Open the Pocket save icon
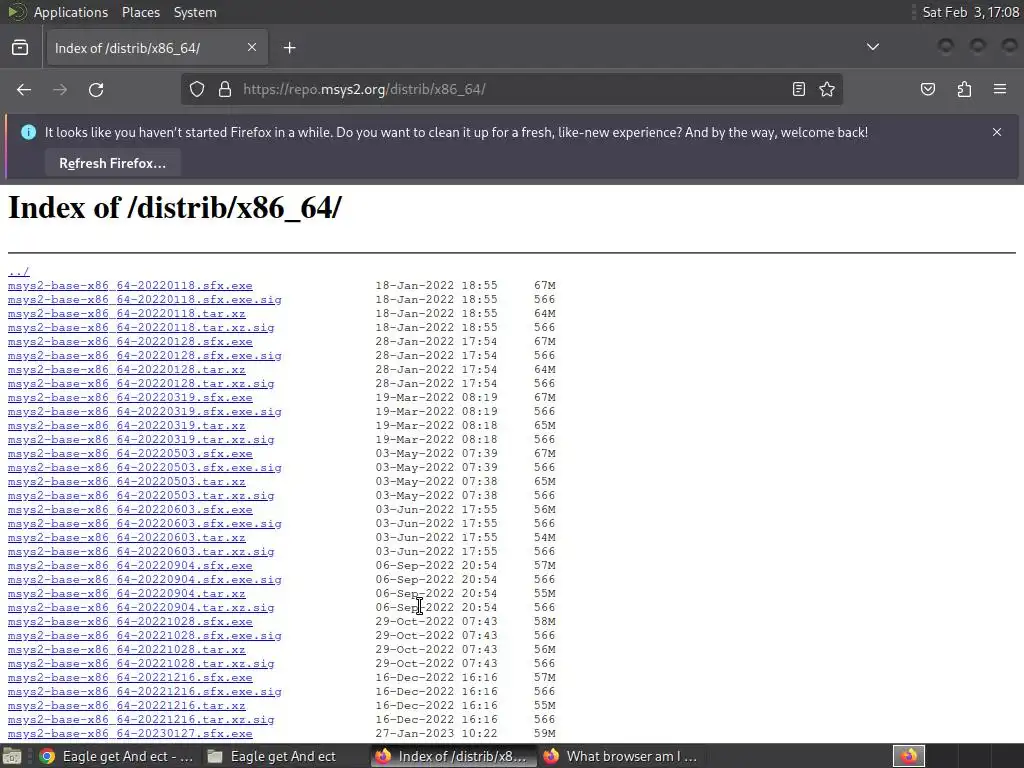Viewport: 1024px width, 768px height. click(928, 89)
